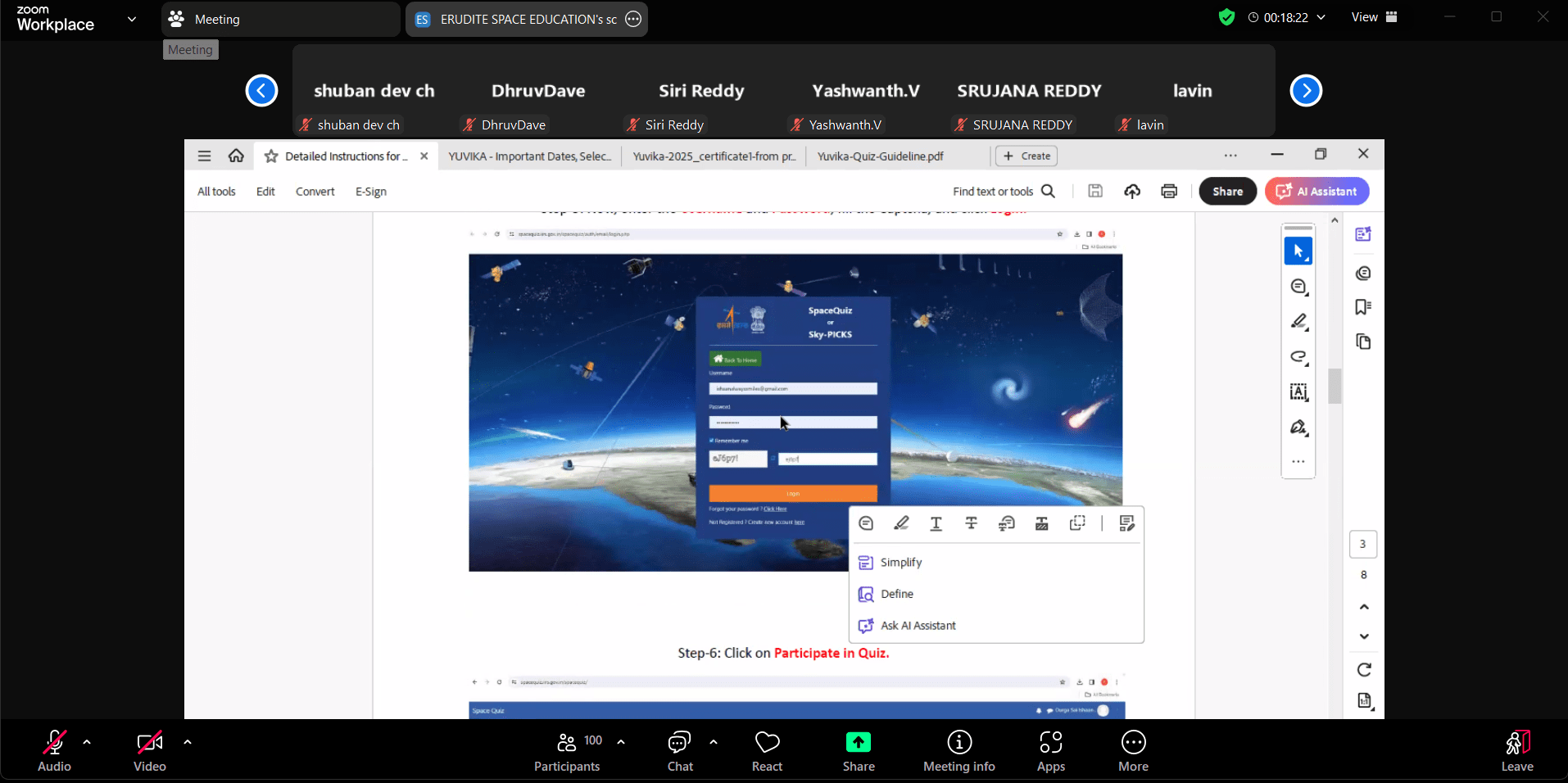
Task: Open the View layout menu
Action: tap(1374, 17)
